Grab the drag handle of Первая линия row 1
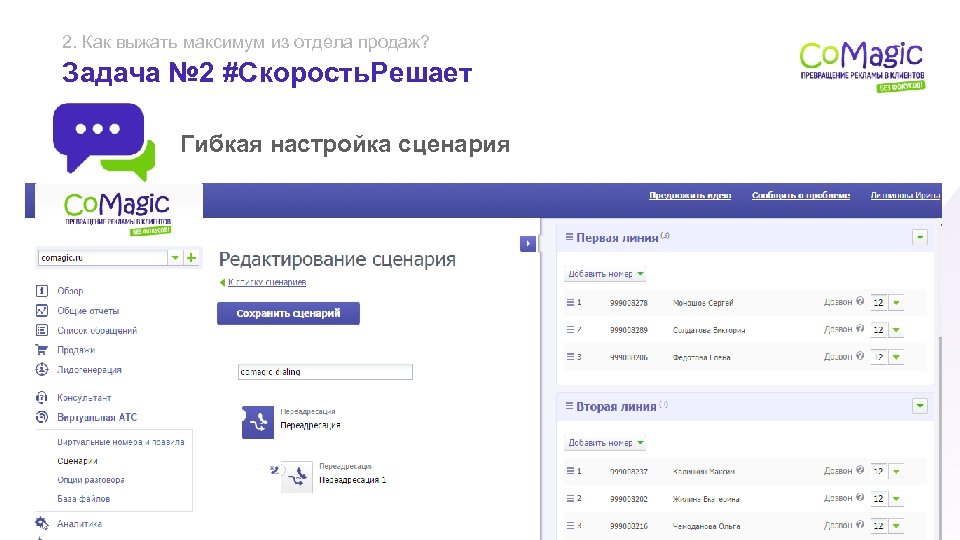Viewport: 960px width, 540px height. tap(570, 302)
